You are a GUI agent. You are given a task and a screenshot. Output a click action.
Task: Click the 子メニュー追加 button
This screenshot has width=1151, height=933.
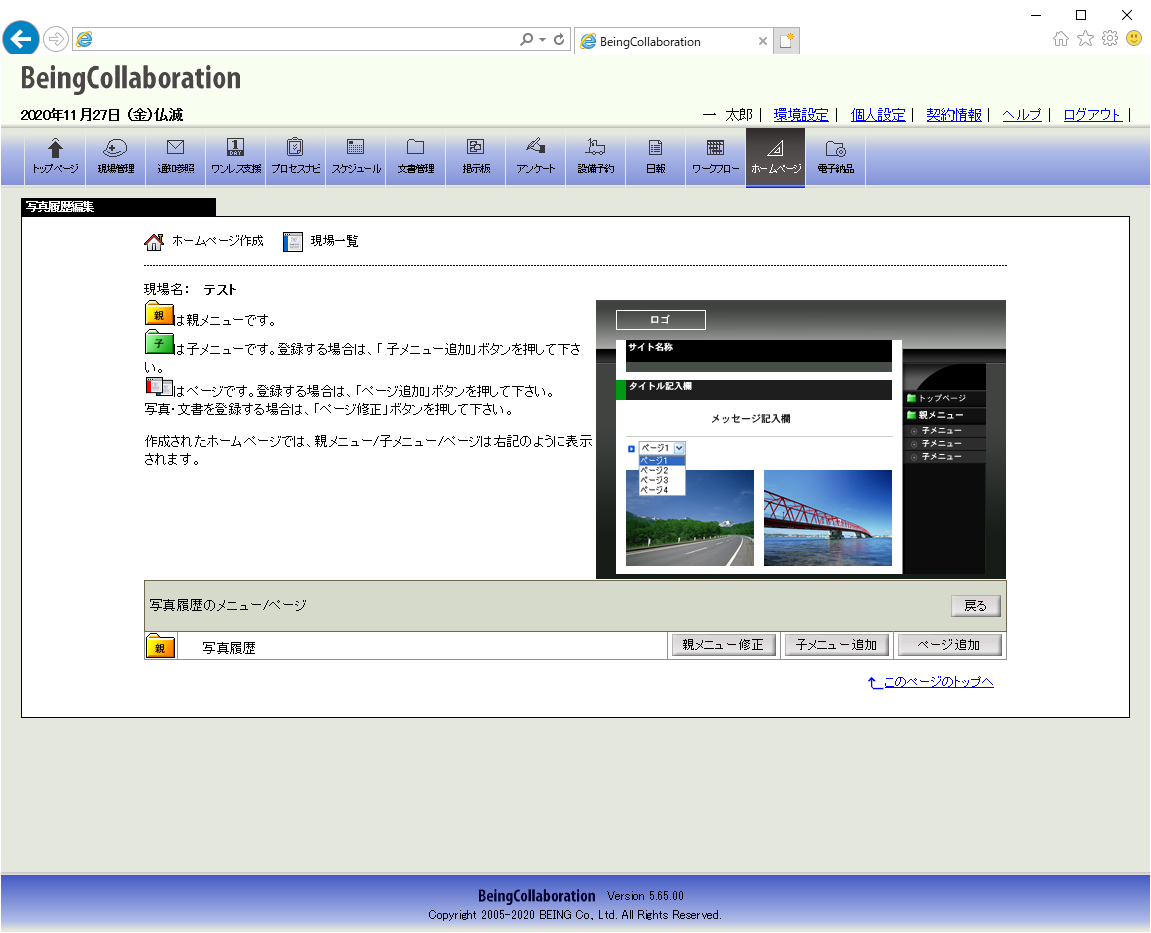click(x=836, y=645)
